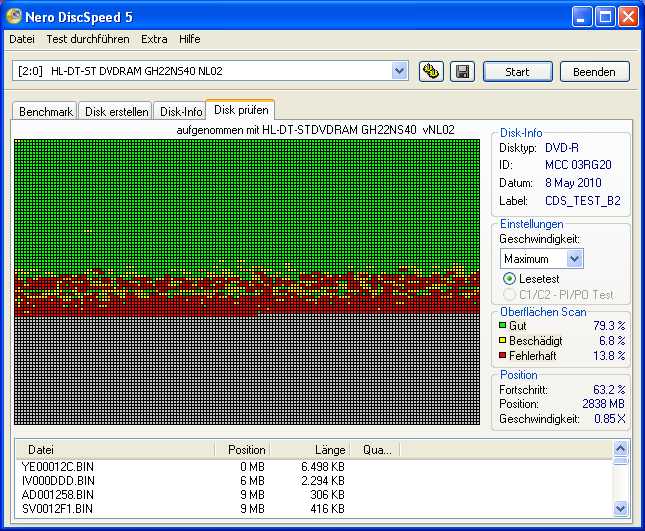Click the disc ID value MCC 03RG20
Image resolution: width=645 pixels, height=531 pixels.
pyautogui.click(x=578, y=165)
